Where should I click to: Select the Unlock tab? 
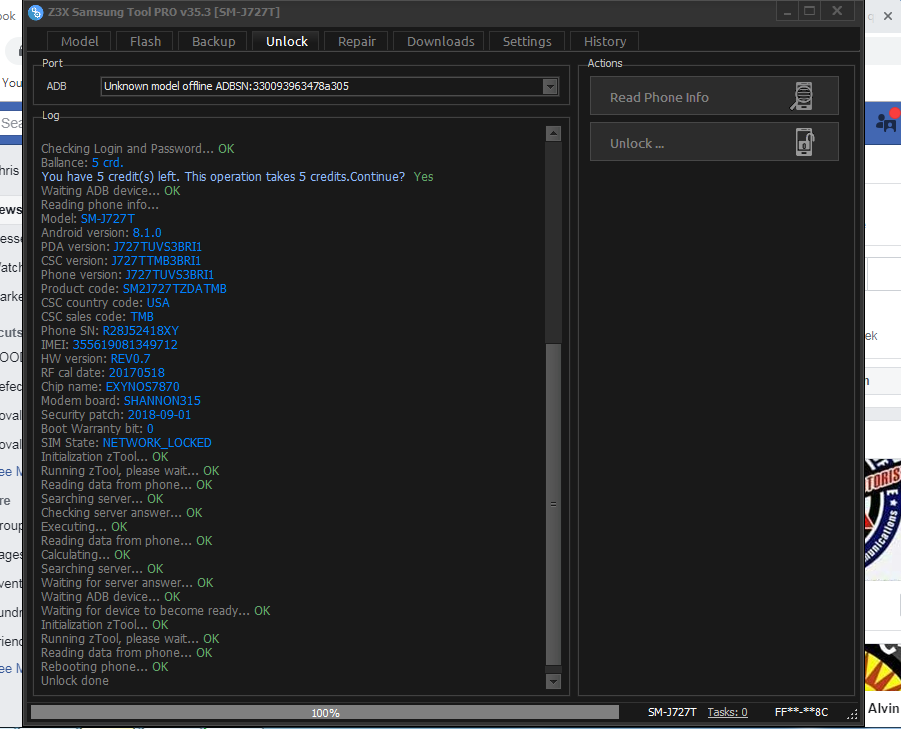click(287, 41)
